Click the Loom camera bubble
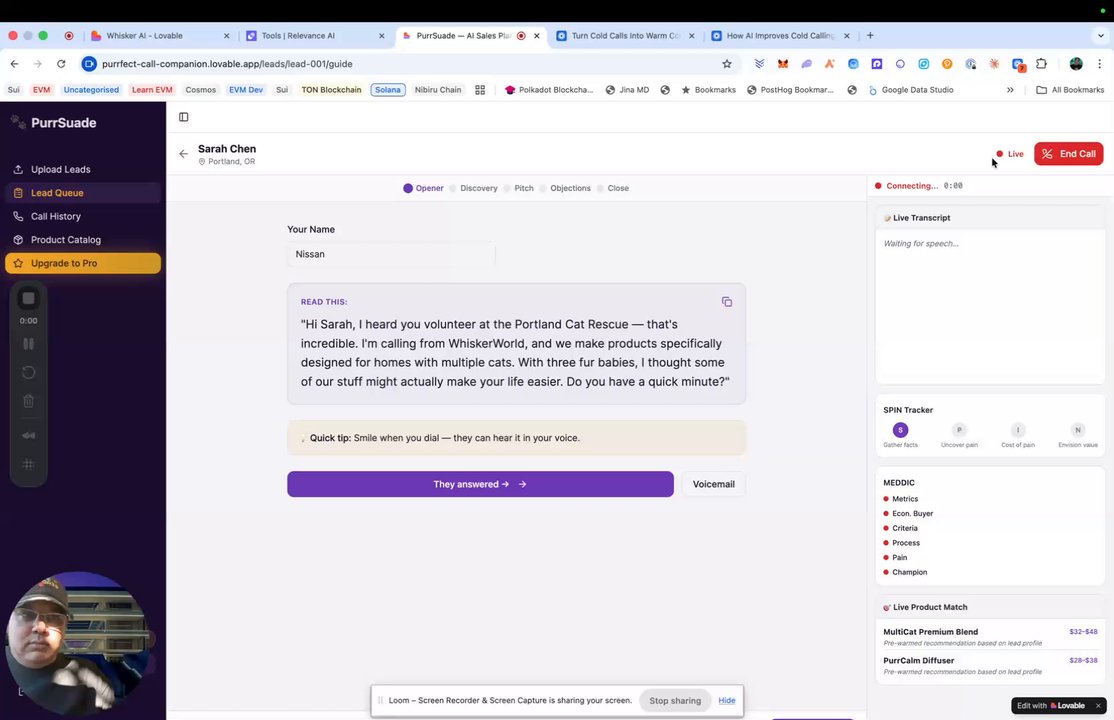Viewport: 1114px width, 720px height. pyautogui.click(x=77, y=643)
